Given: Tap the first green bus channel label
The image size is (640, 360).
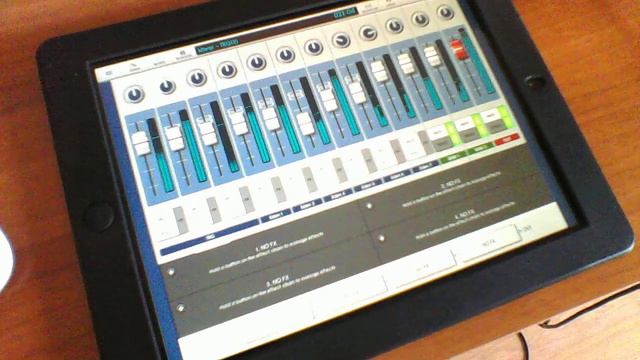Looking at the screenshot, I should point(453,157).
